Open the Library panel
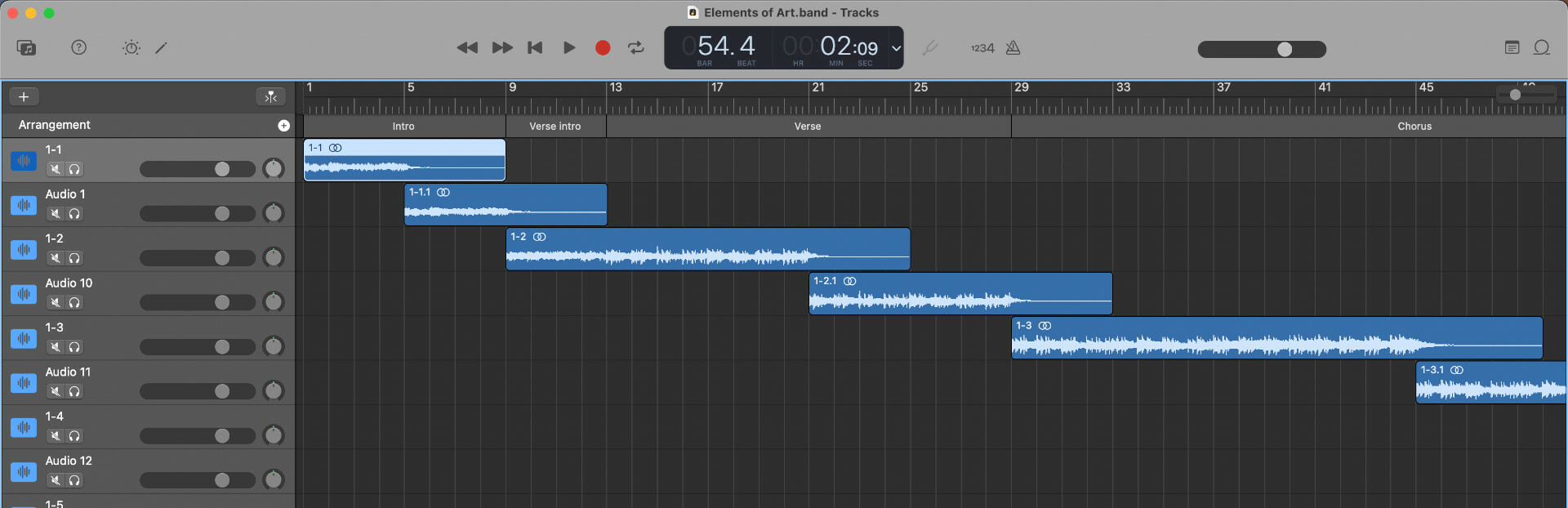Image resolution: width=1568 pixels, height=508 pixels. [x=26, y=48]
